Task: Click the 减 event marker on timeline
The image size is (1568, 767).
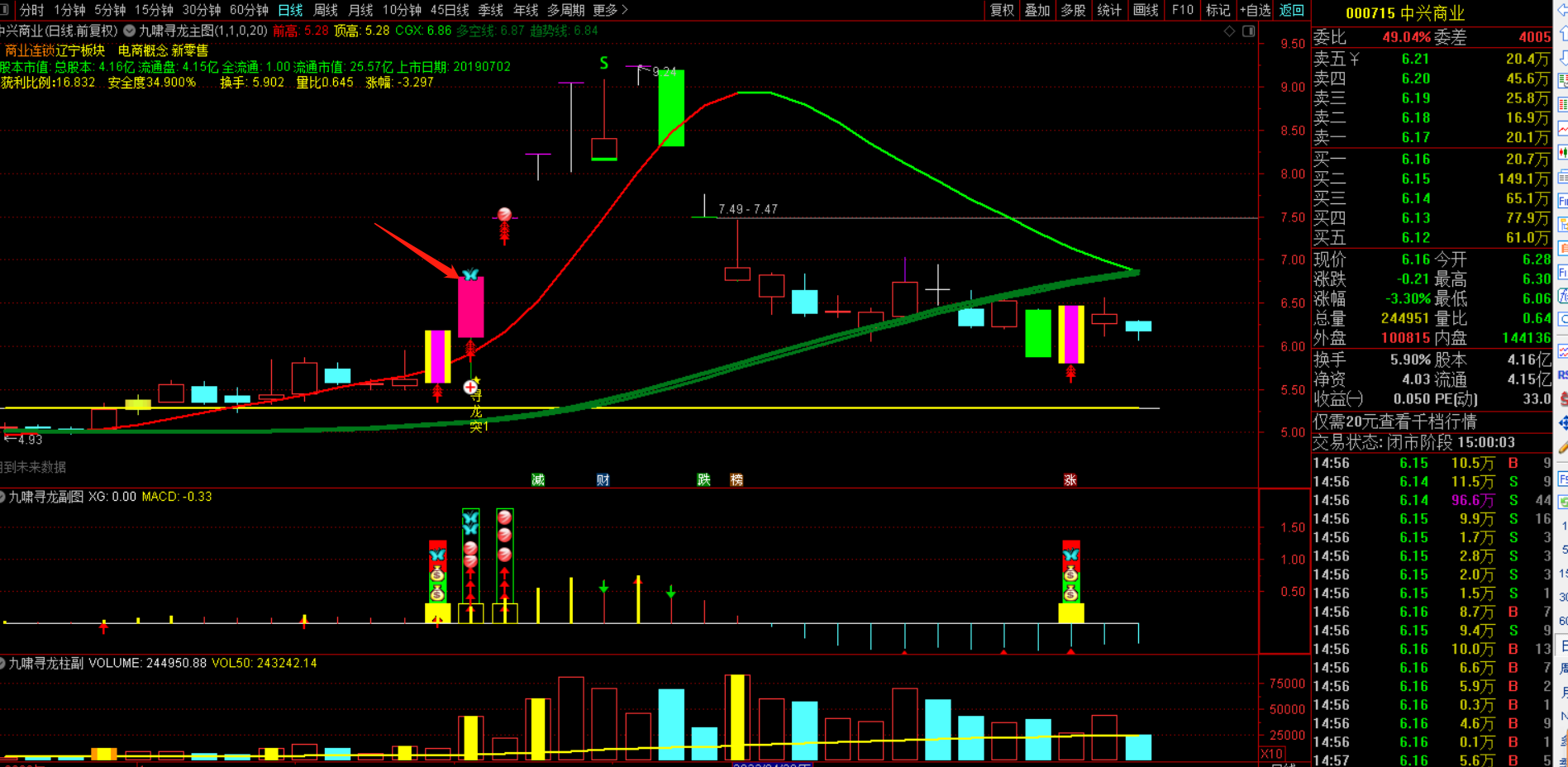Action: (538, 480)
